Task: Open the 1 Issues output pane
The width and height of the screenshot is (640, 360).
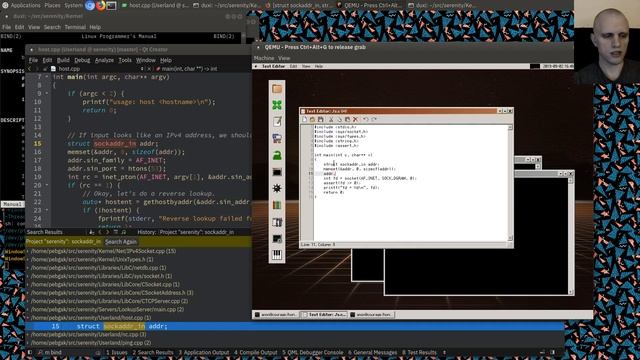Action: (x=117, y=352)
